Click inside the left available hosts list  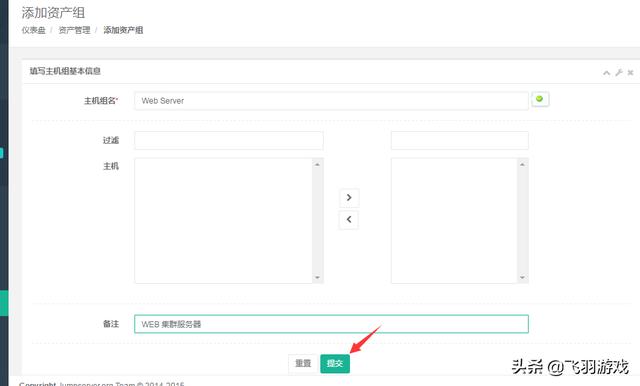pos(224,220)
